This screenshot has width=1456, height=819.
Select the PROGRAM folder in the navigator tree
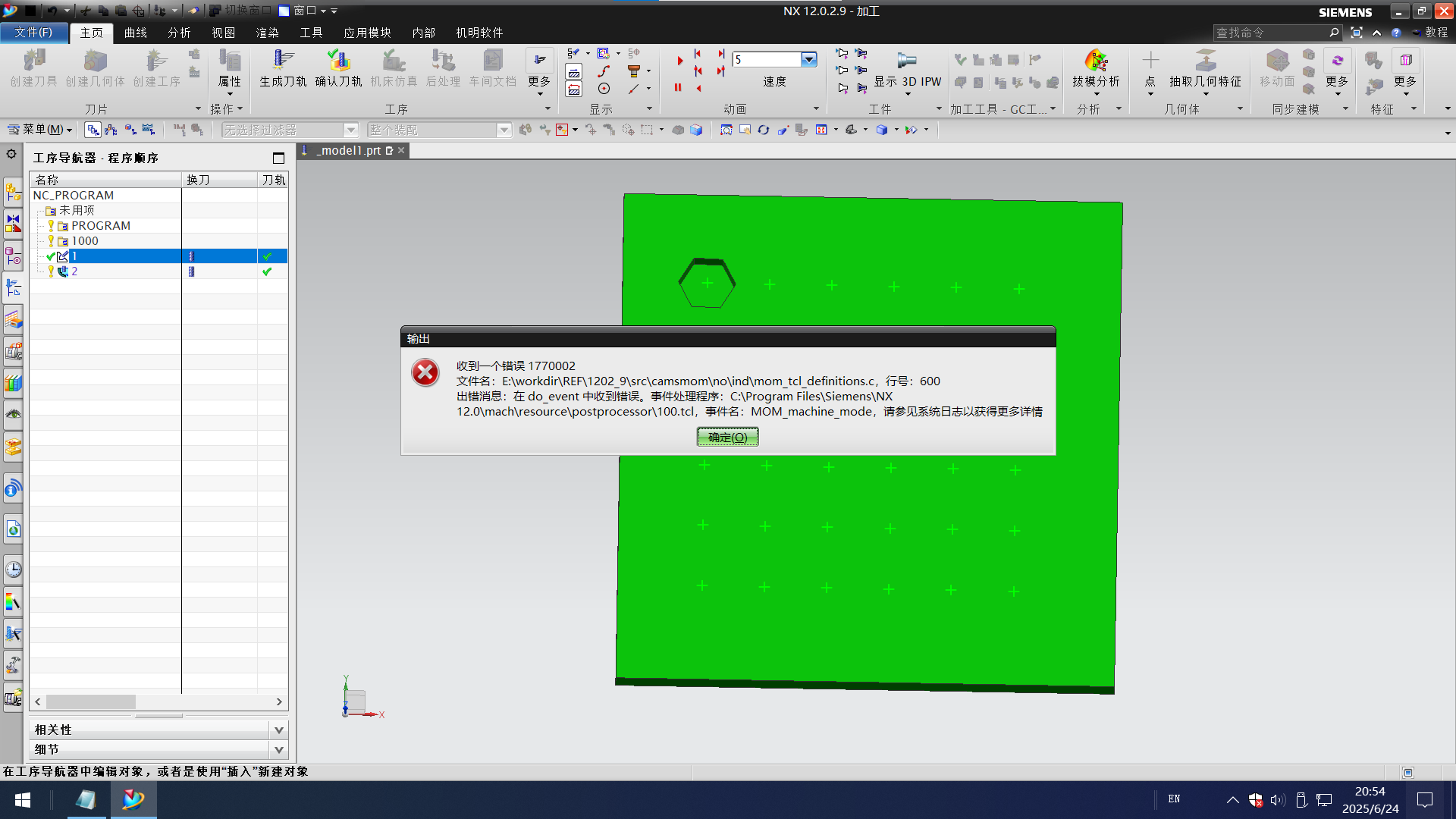[100, 226]
